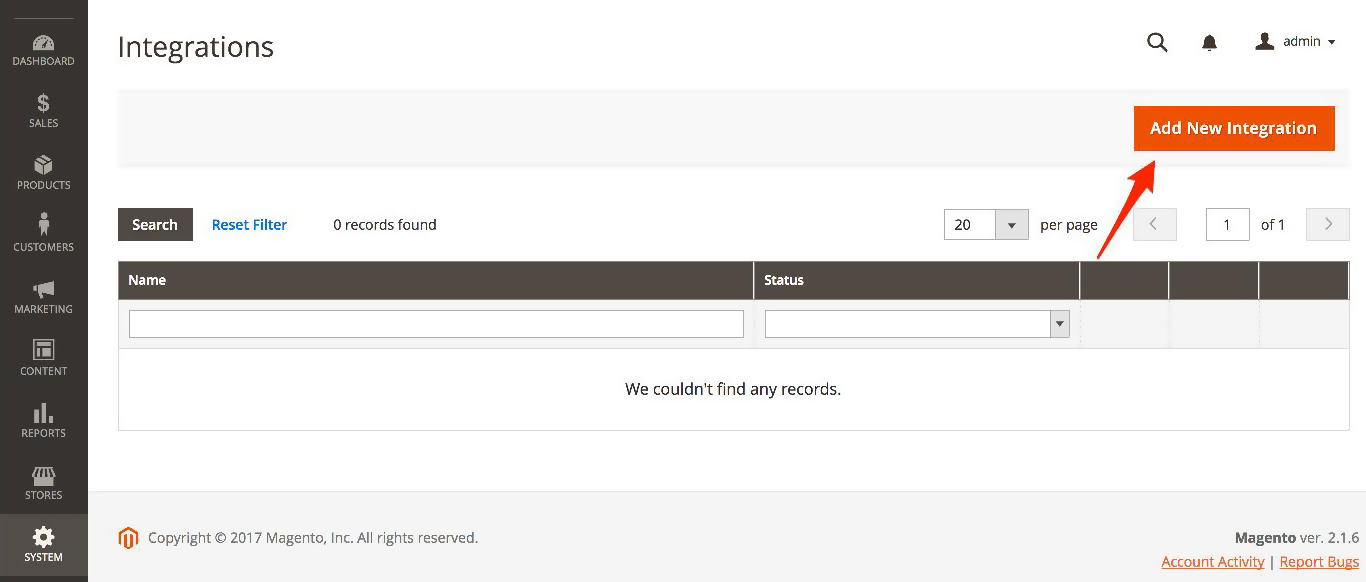Click the Search button above grid
The image size is (1366, 582).
click(155, 225)
